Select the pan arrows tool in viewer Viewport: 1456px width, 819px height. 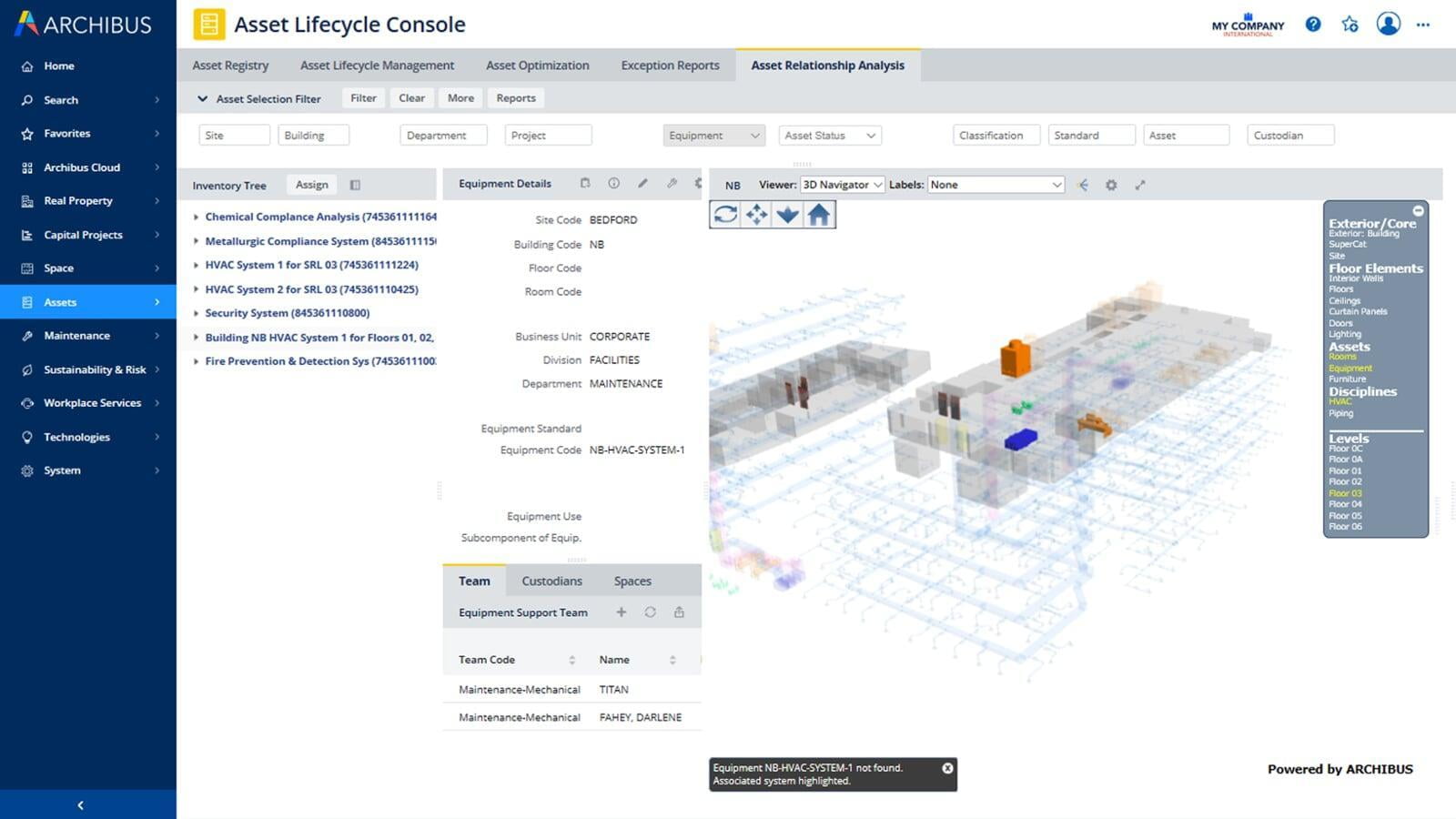tap(756, 215)
